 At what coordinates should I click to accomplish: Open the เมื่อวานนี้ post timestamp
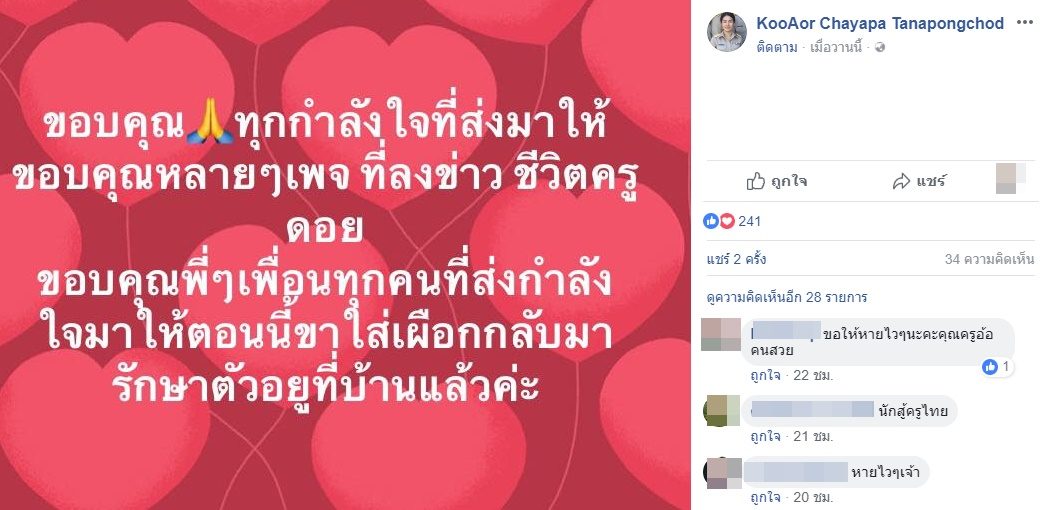click(x=836, y=47)
